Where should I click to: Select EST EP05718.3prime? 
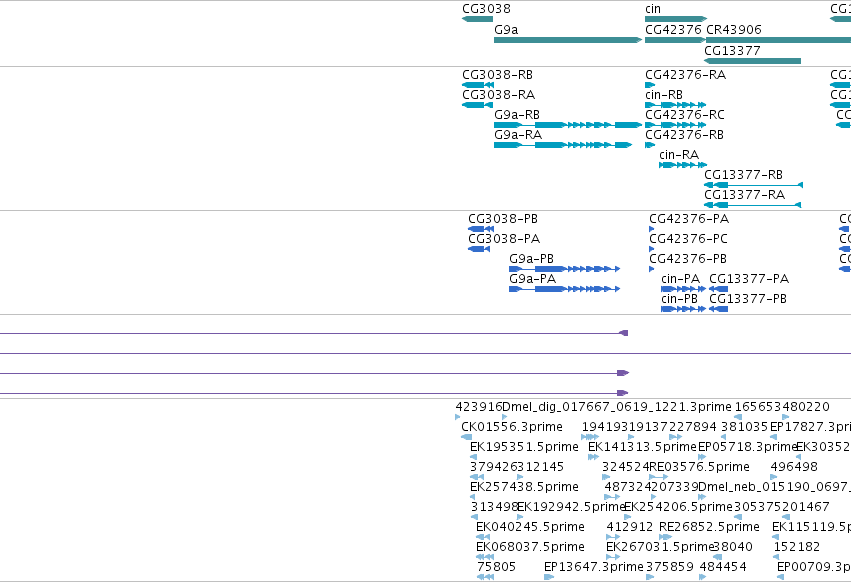701,457
